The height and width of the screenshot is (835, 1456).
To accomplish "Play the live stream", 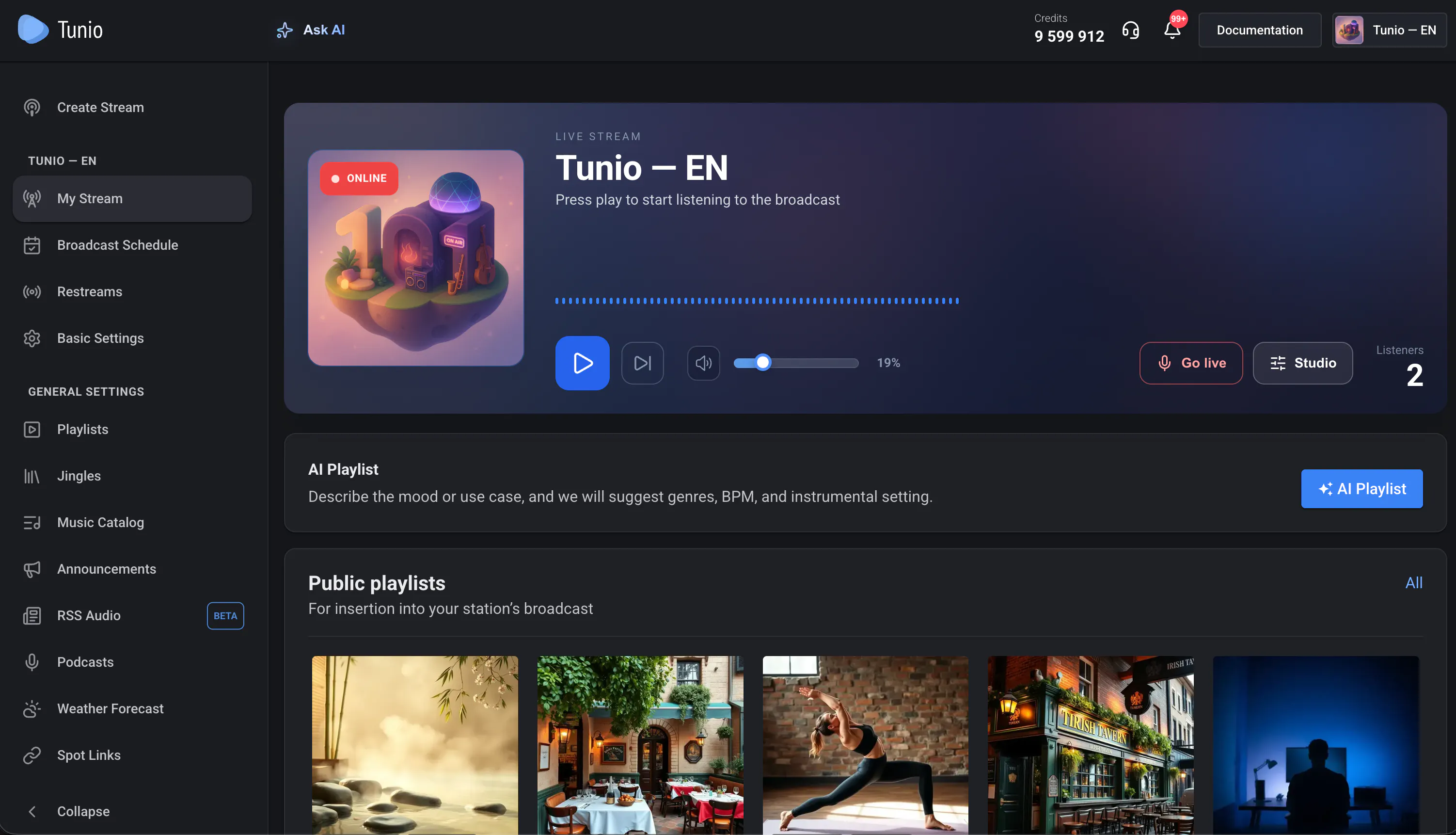I will point(582,362).
